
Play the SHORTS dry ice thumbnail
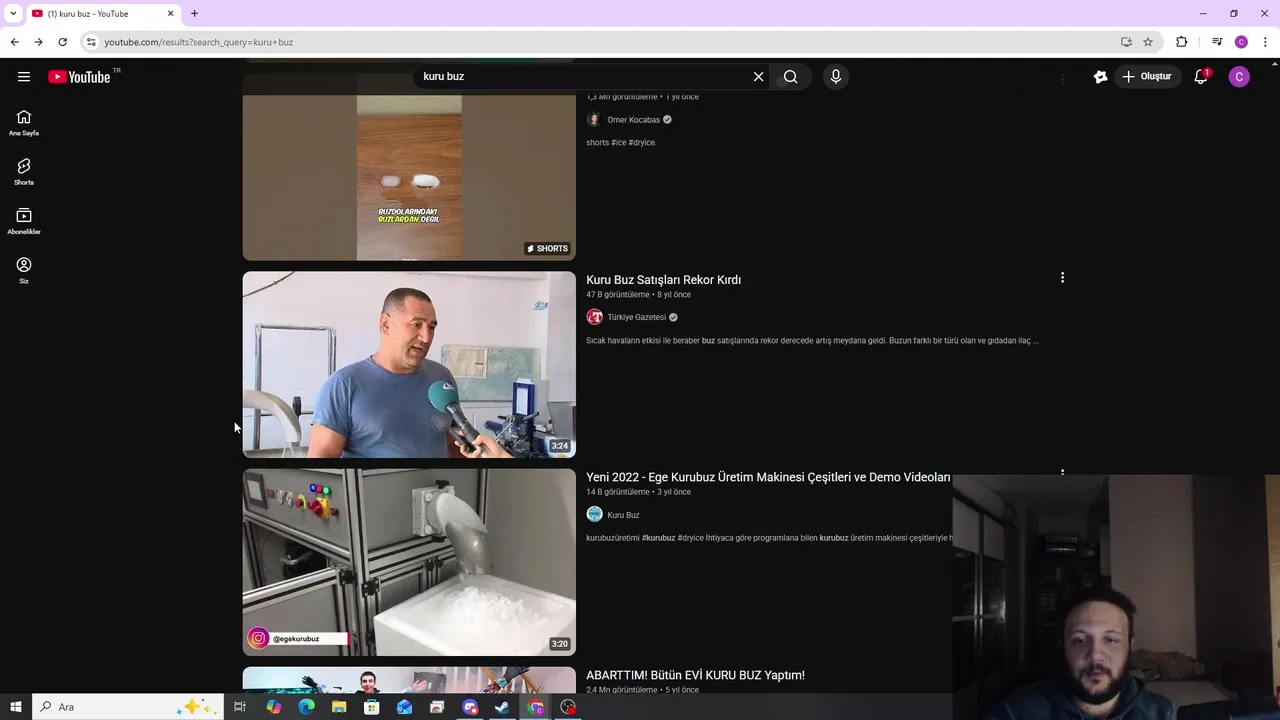[x=409, y=177]
